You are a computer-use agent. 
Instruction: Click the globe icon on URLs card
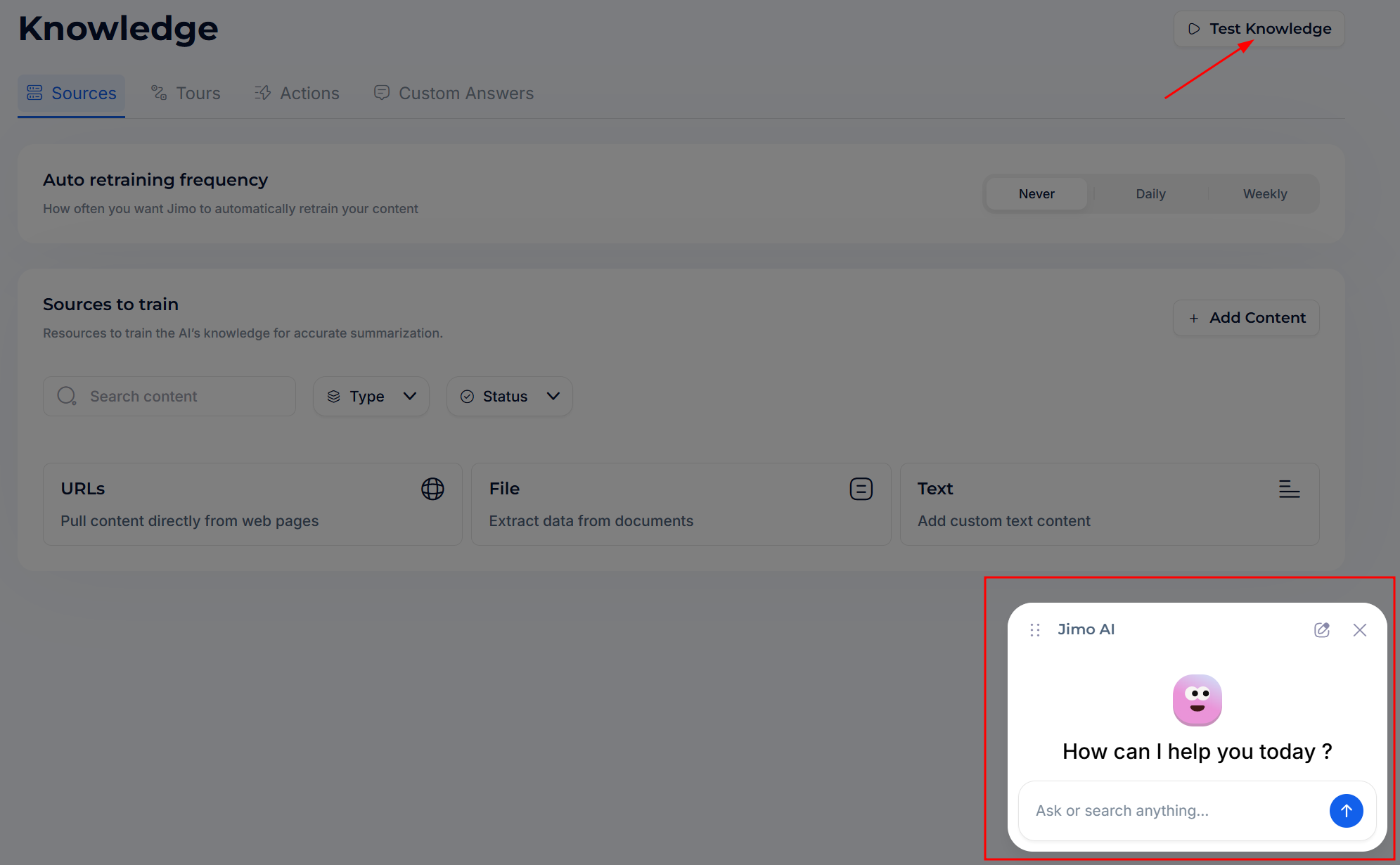pyautogui.click(x=432, y=489)
